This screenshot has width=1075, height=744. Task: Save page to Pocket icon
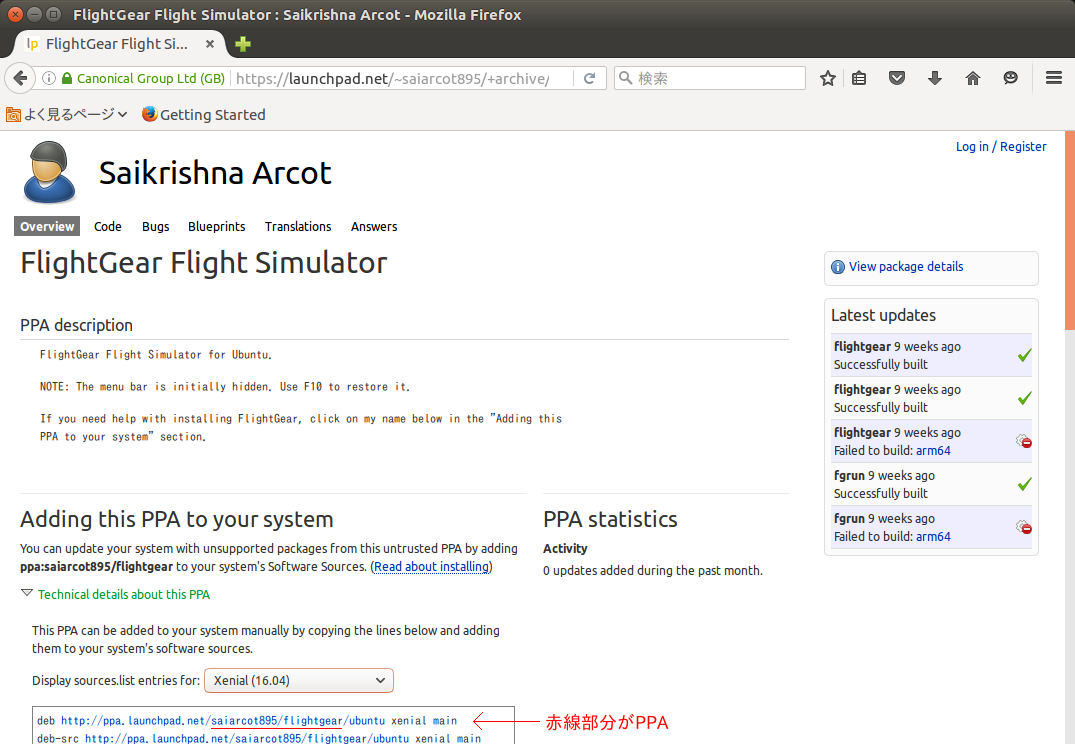click(x=897, y=78)
